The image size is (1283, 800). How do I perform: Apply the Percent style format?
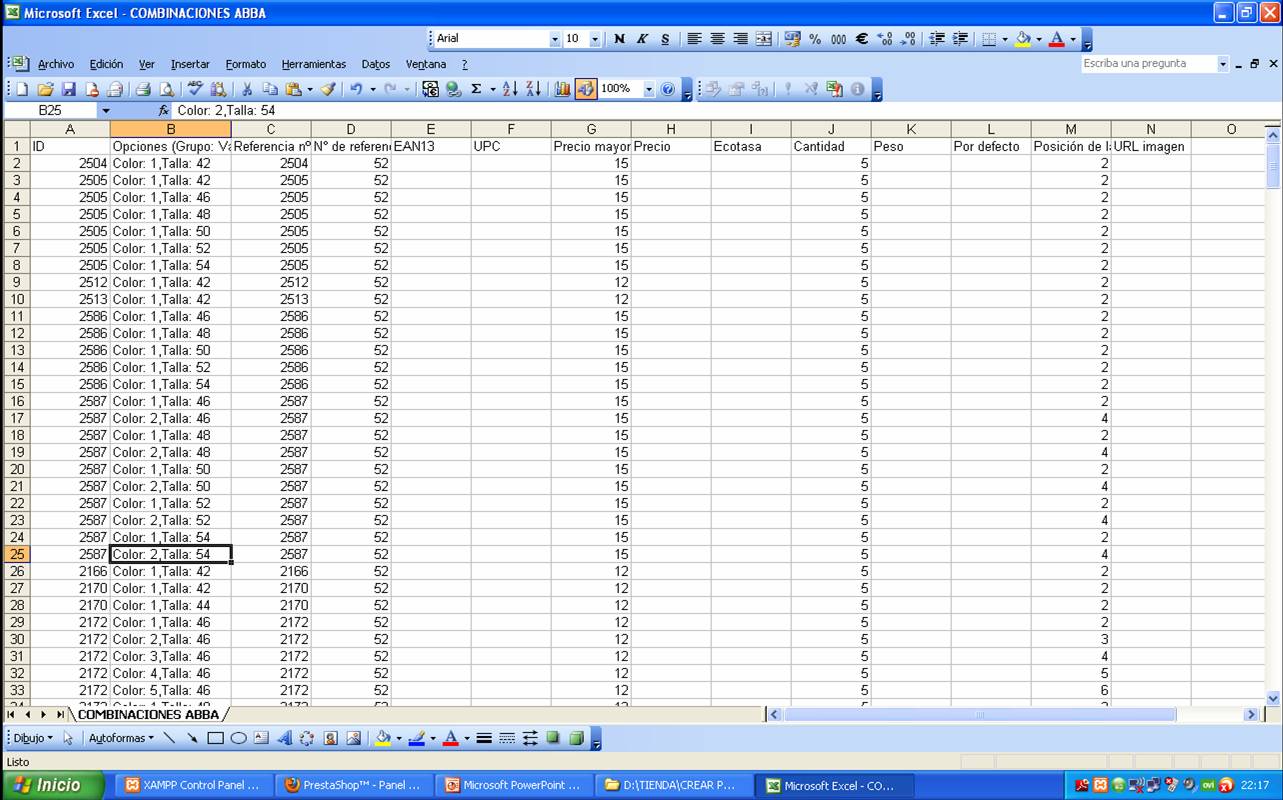click(x=815, y=39)
